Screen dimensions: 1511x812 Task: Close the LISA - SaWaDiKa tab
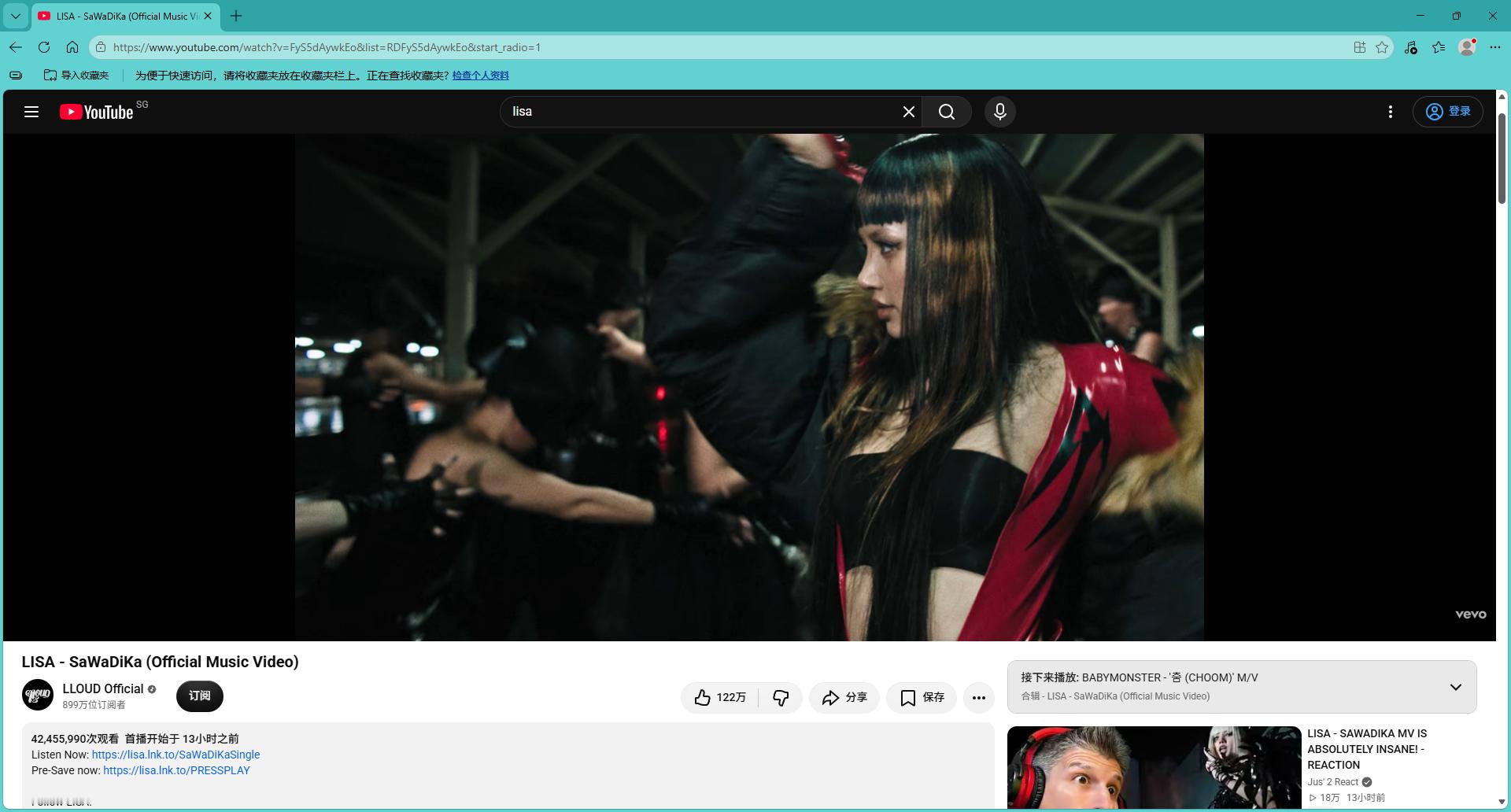[208, 16]
